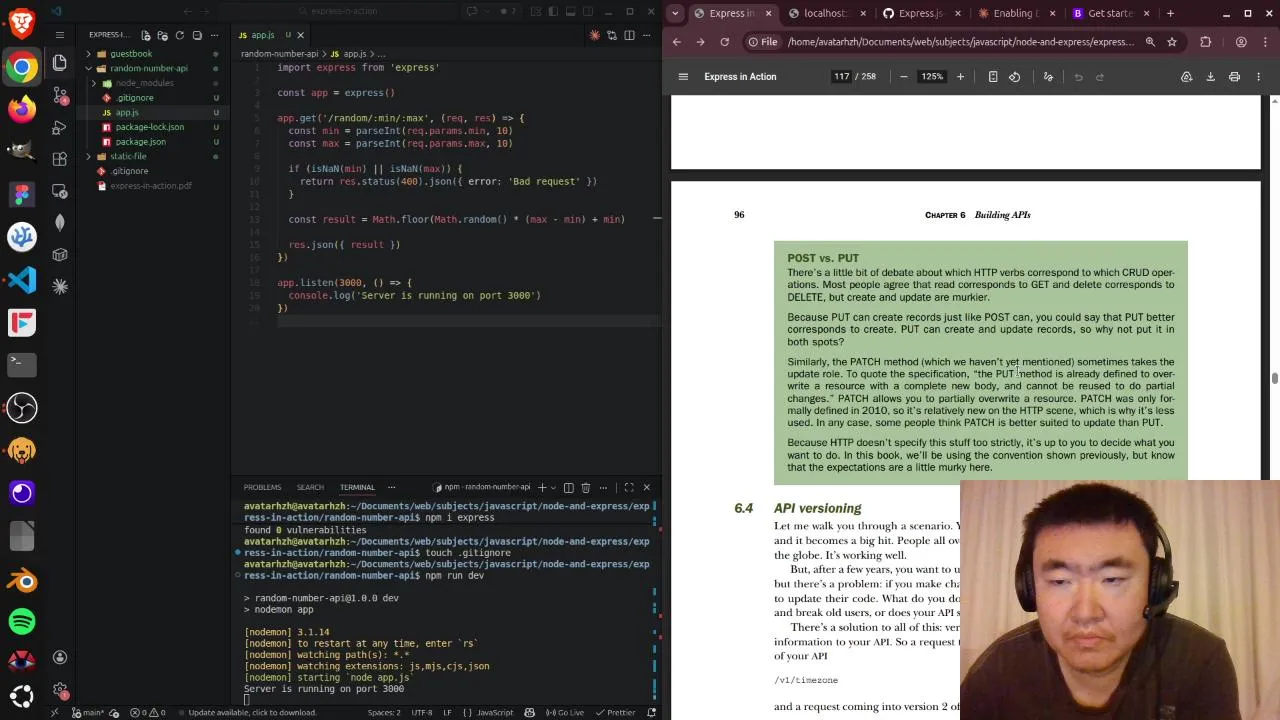Open the Extensions view in VS Code
Viewport: 1280px width, 720px height.
tap(60, 159)
